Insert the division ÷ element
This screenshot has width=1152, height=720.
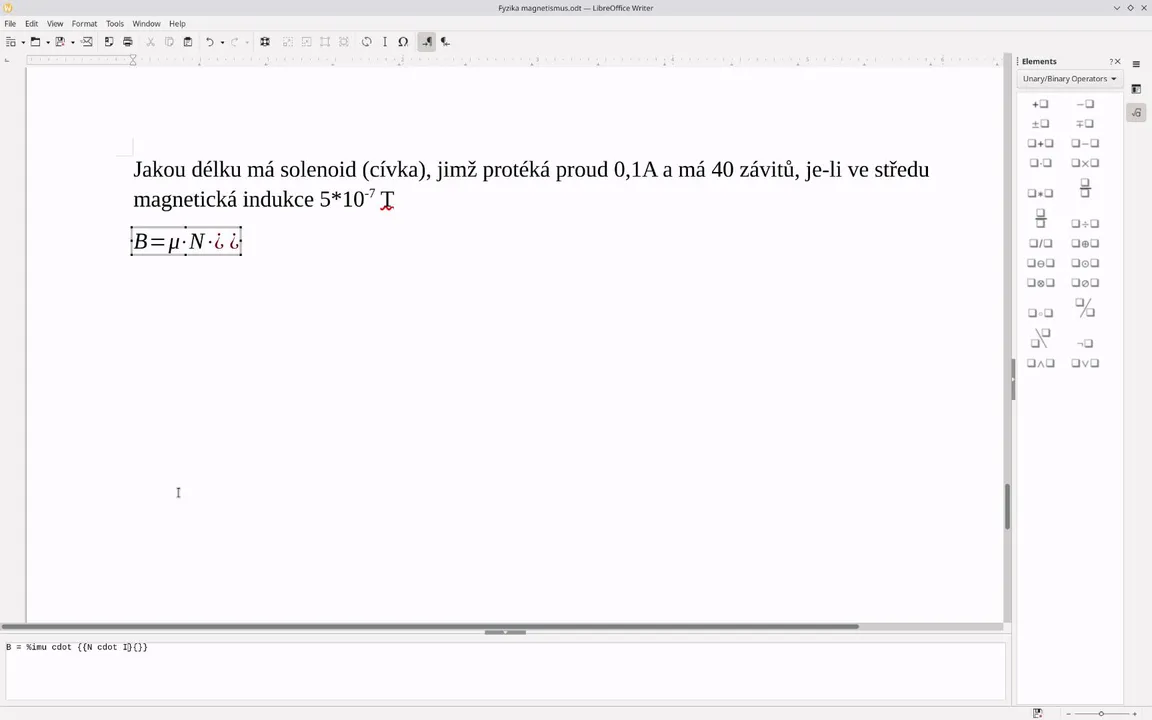pos(1085,224)
